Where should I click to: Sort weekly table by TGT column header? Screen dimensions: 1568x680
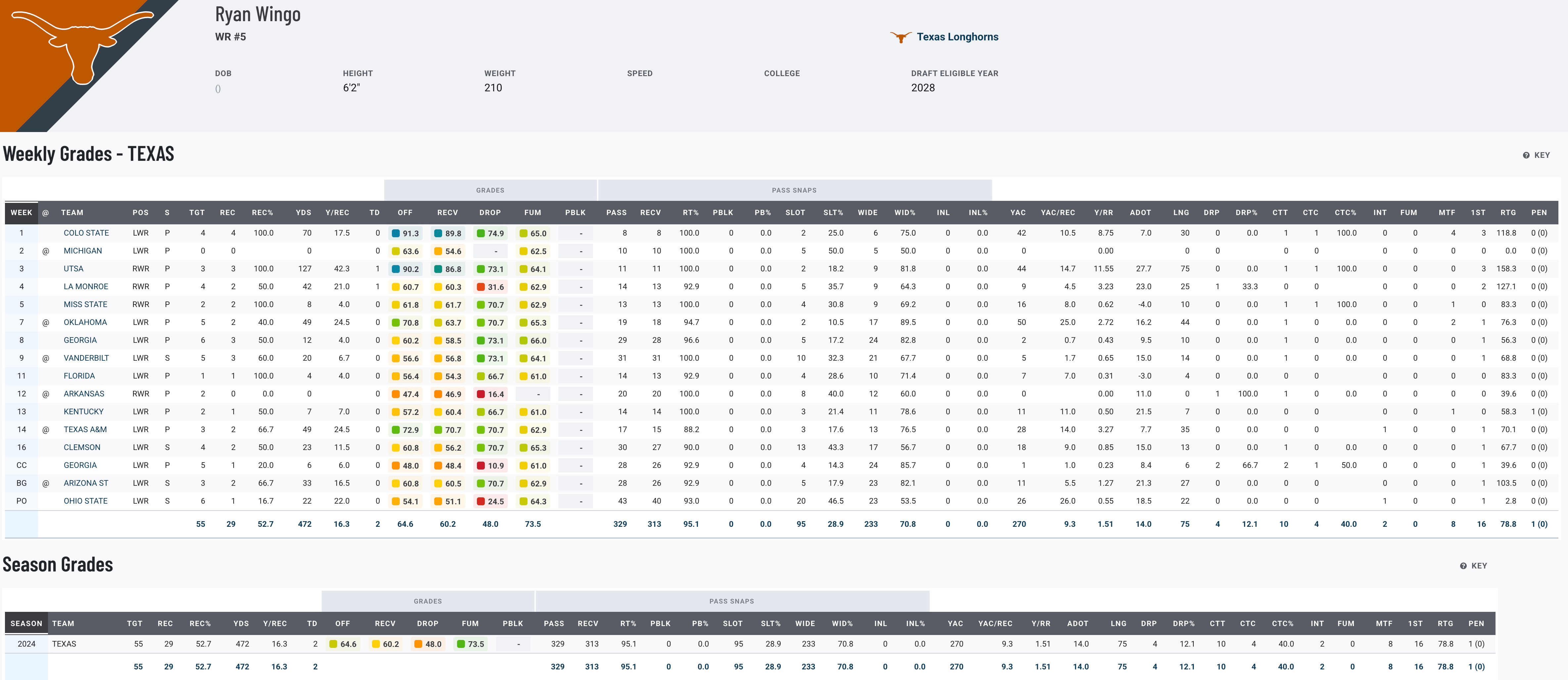pos(197,212)
